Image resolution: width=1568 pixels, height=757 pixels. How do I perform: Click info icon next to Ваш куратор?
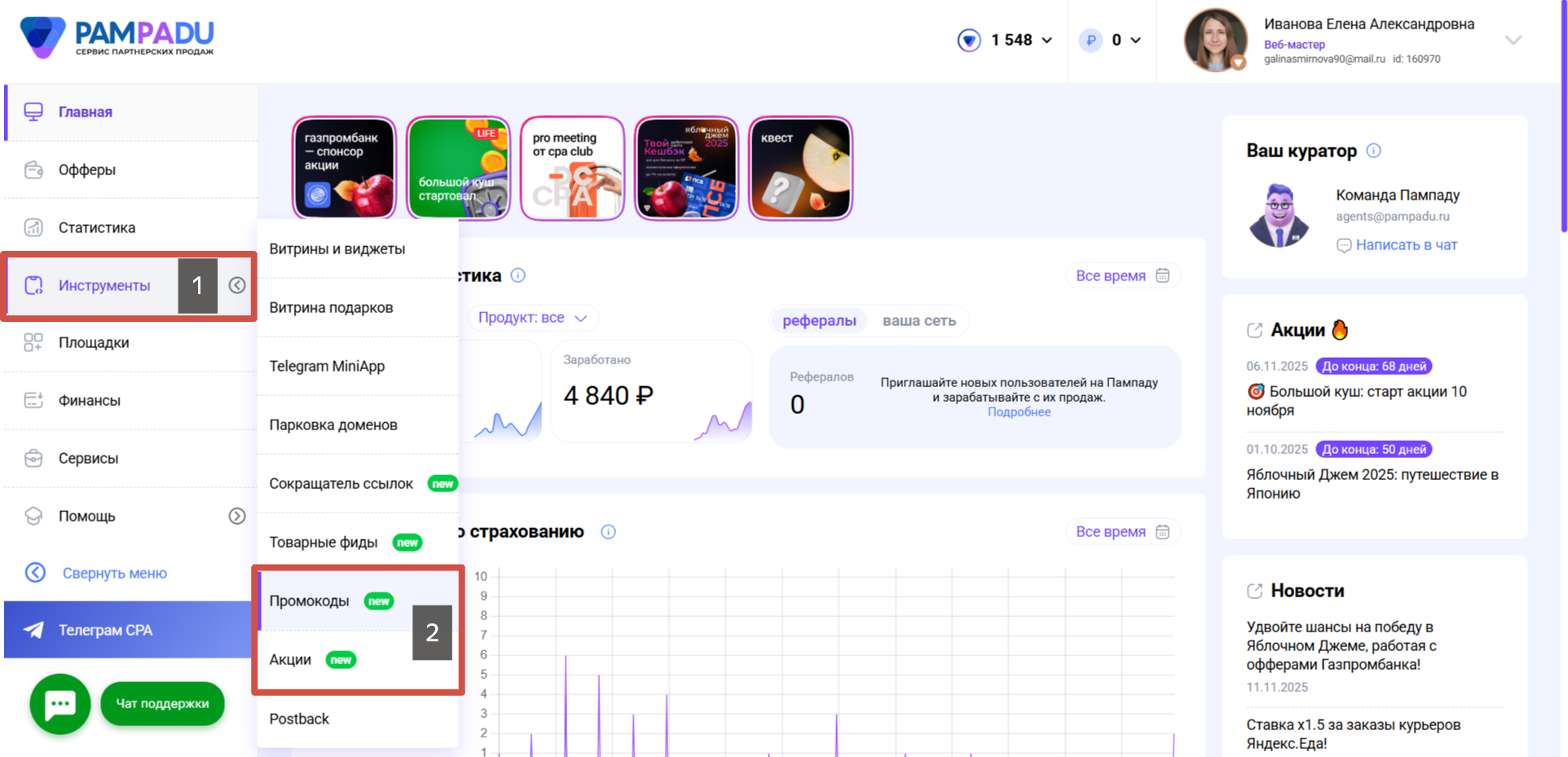tap(1373, 151)
